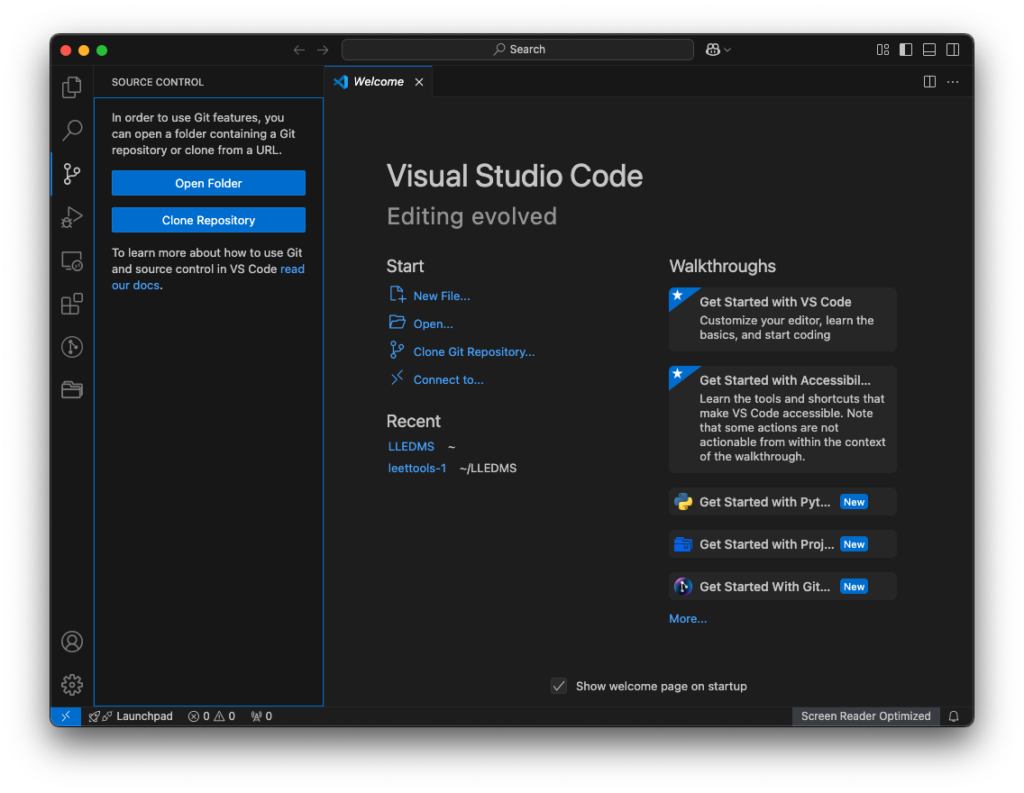Open errors and warnings status indicator
The image size is (1024, 793).
212,717
